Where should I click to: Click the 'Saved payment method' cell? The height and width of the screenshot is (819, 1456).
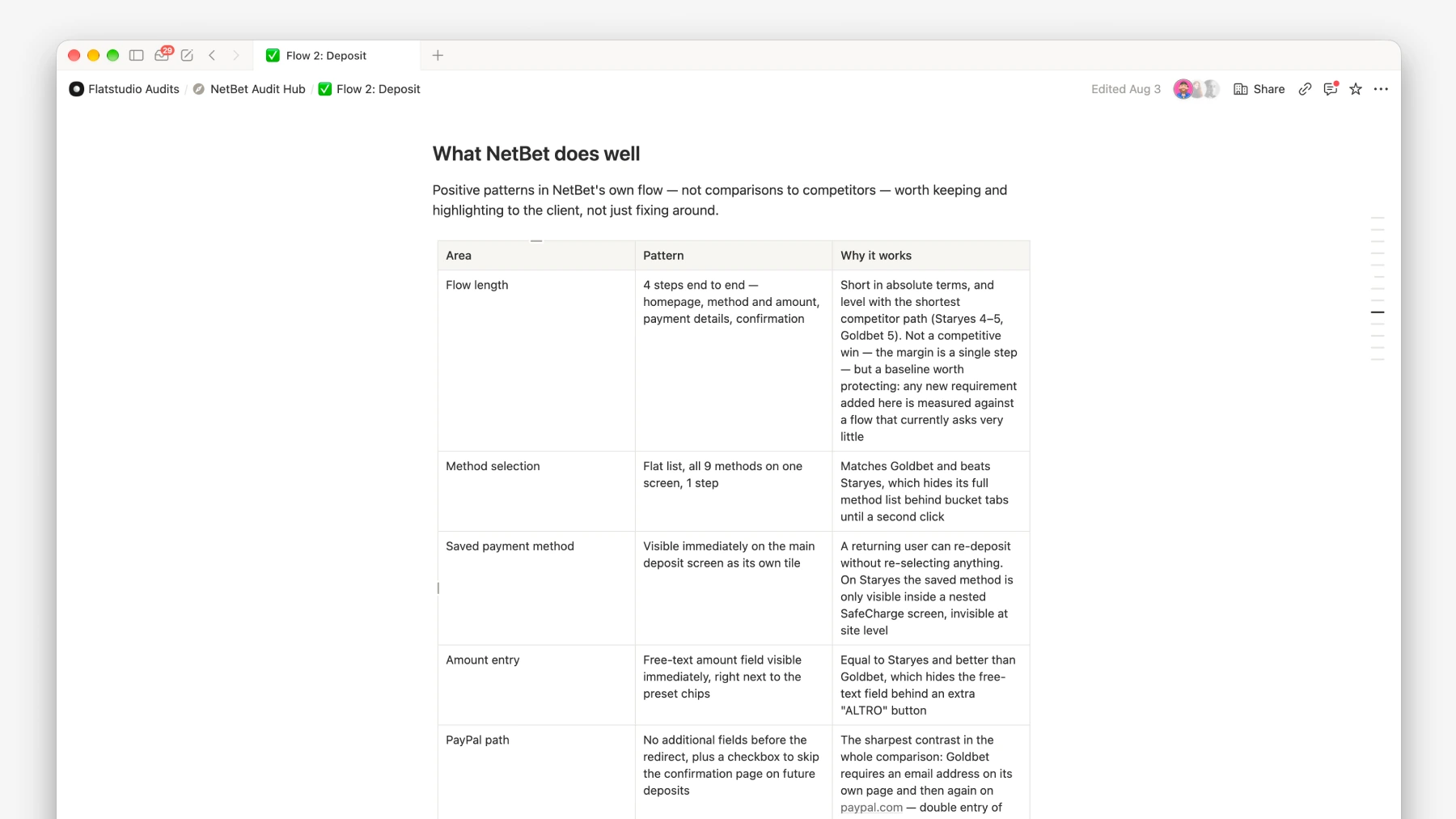536,588
